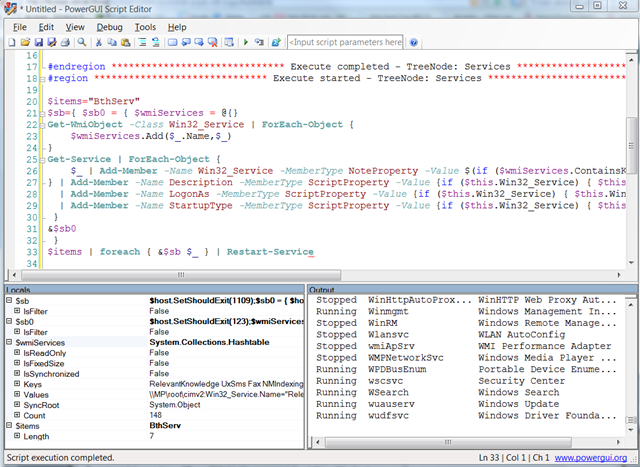This screenshot has width=640, height=467.
Task: Click the next bookmark toolbar icon
Action: coord(199,42)
